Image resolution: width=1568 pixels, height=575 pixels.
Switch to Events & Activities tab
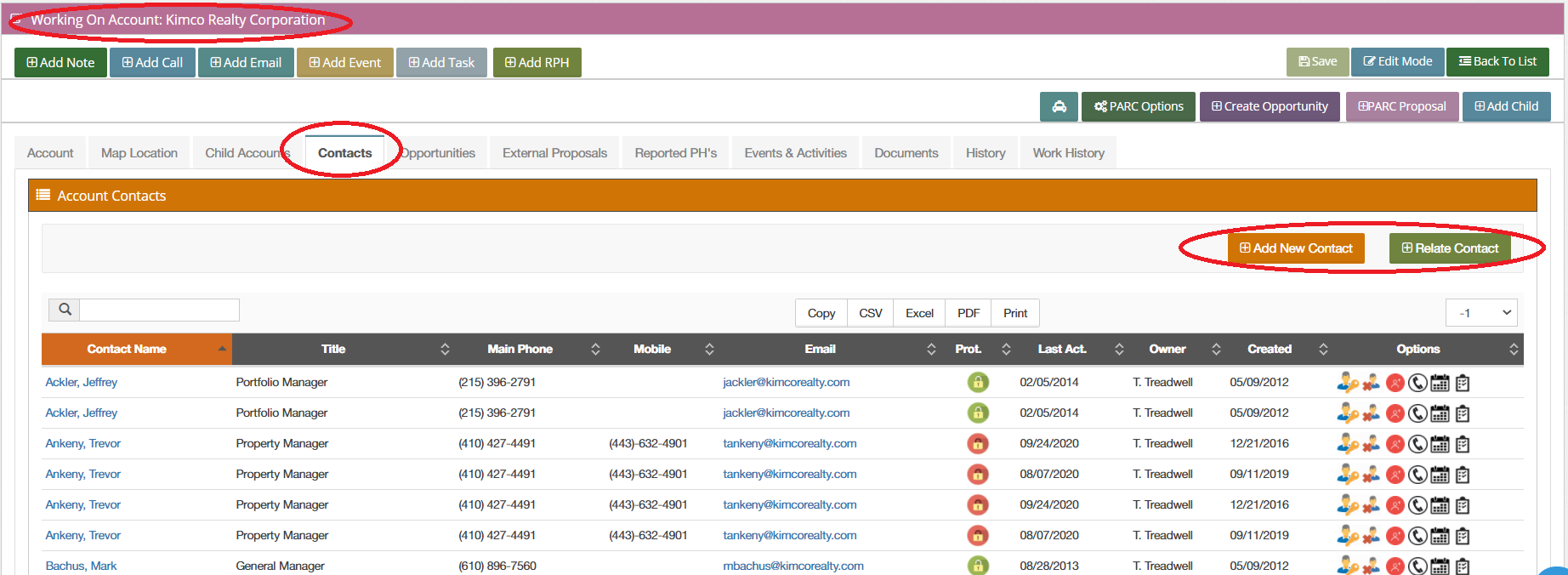coord(796,153)
